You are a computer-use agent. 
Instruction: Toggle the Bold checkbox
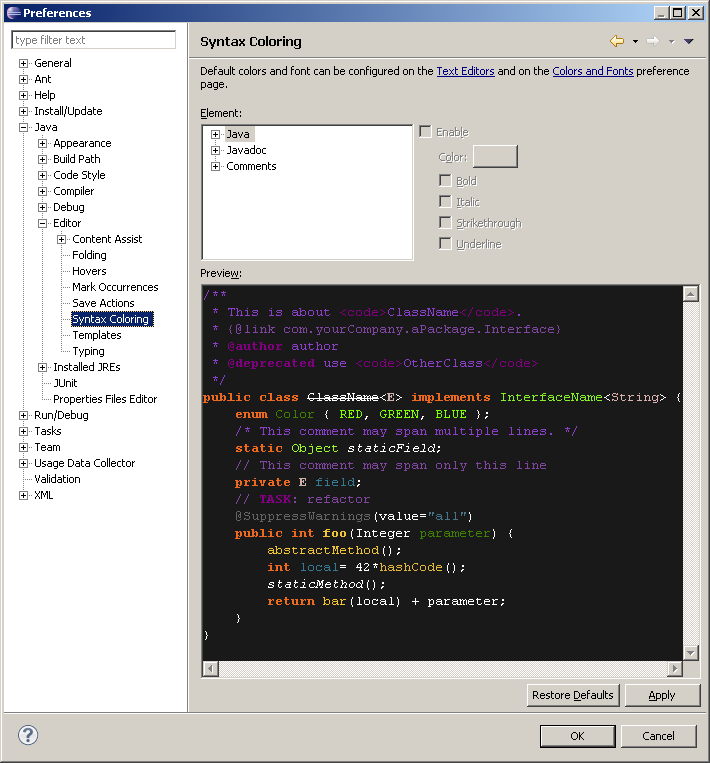pyautogui.click(x=445, y=181)
